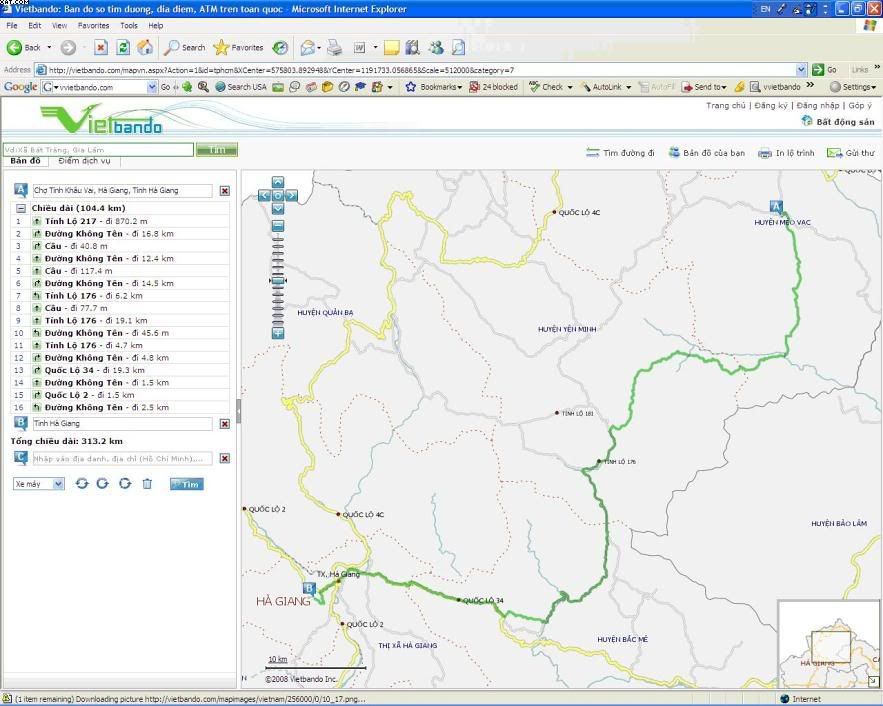This screenshot has width=883, height=706.
Task: Clear point B with its red X
Action: 225,424
